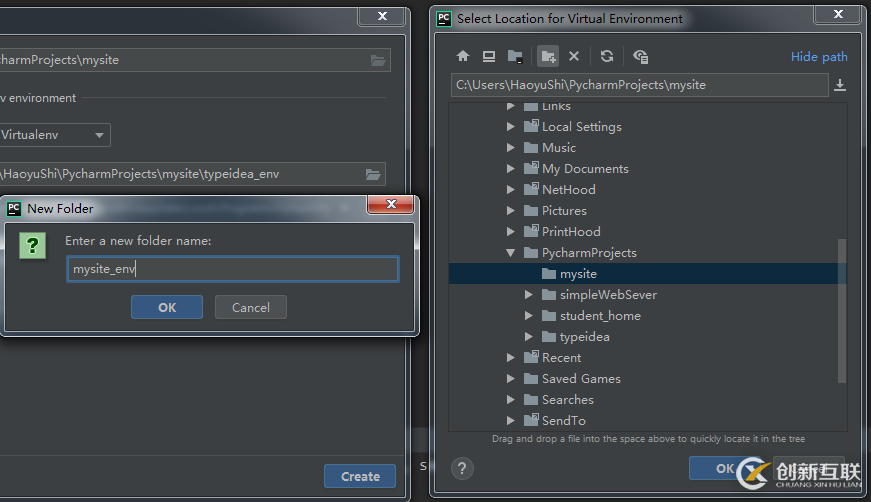Viewport: 871px width, 502px height.
Task: Go to Home directory in file chooser
Action: point(463,56)
